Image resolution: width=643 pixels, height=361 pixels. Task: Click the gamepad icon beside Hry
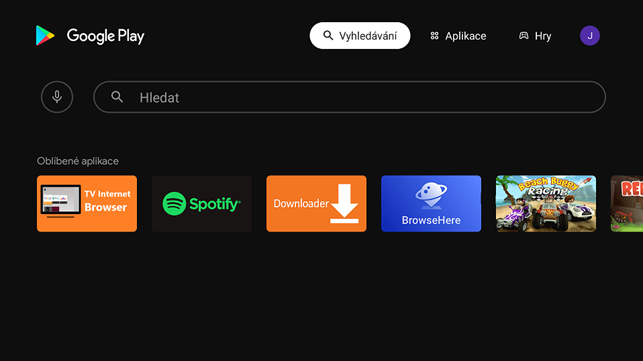pos(524,36)
